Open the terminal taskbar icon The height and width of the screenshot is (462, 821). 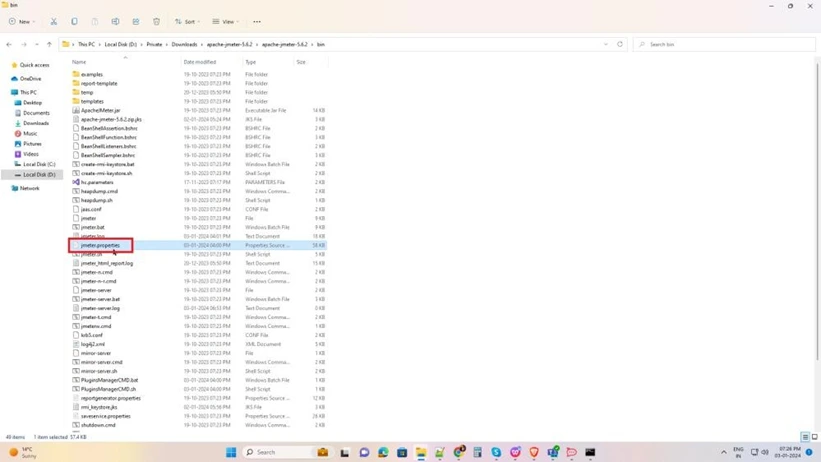pos(590,452)
